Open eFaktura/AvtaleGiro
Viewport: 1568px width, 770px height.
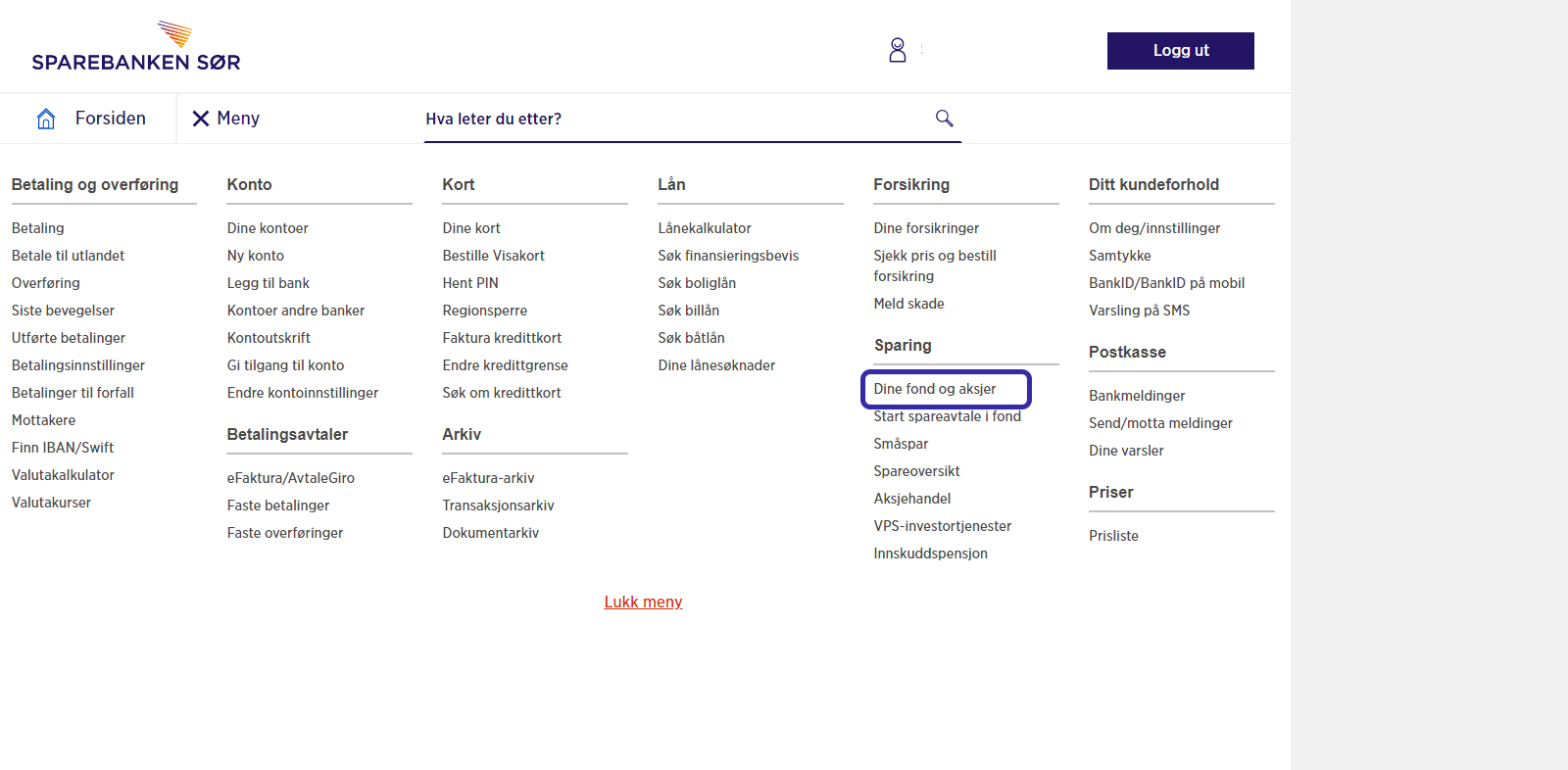291,478
